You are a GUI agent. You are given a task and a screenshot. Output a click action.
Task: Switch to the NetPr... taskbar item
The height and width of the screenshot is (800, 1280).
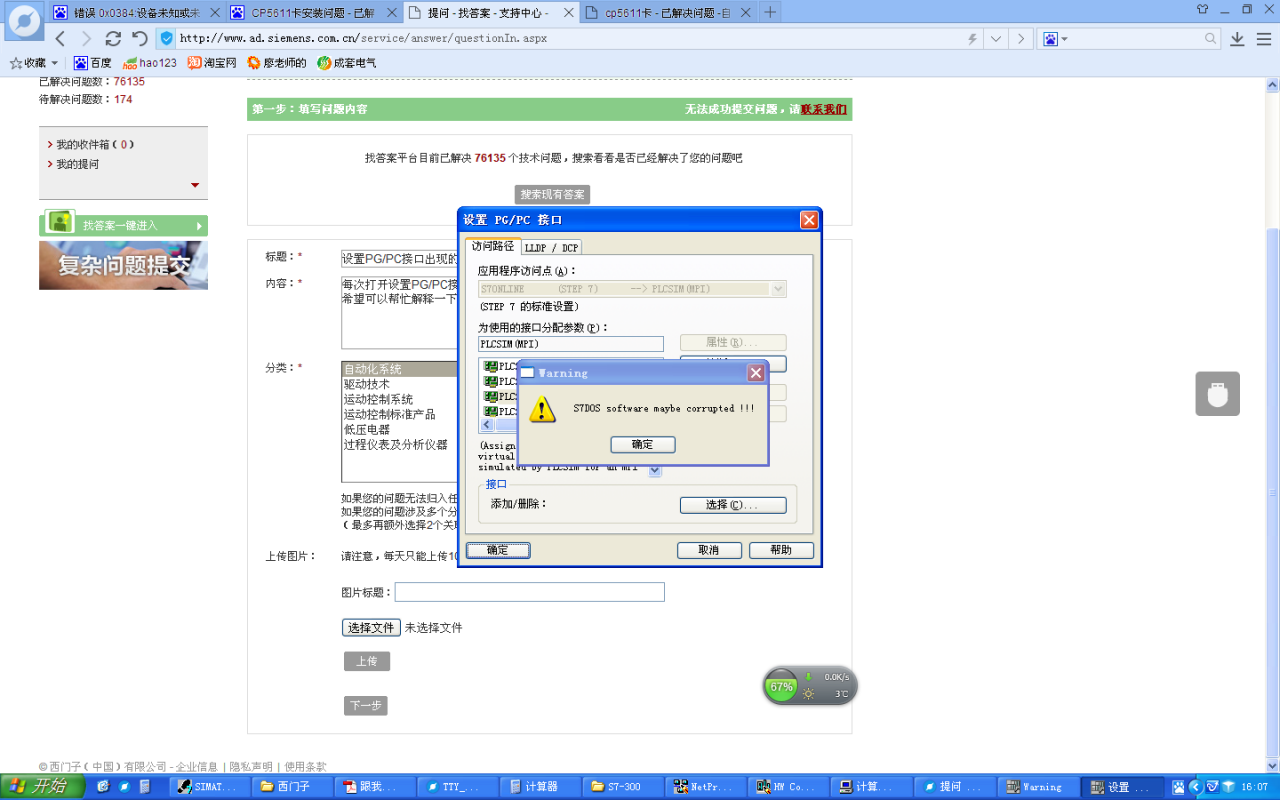pos(706,787)
